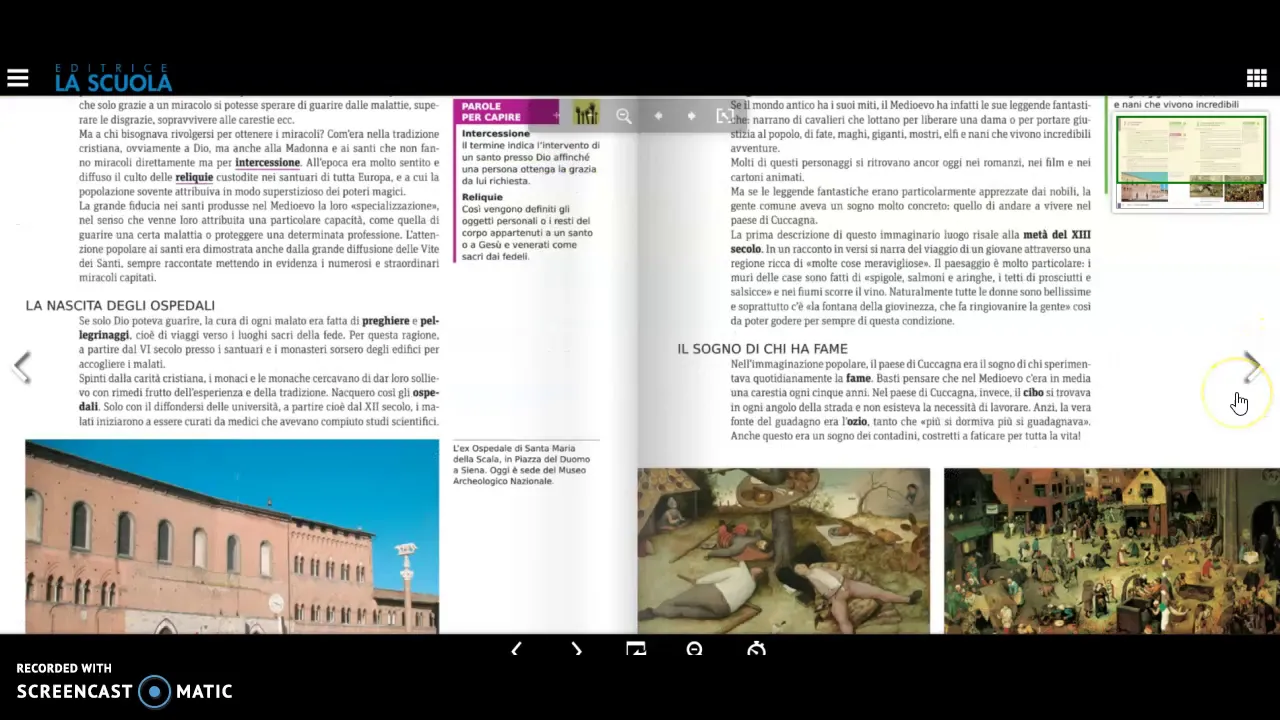
Task: Click the crowded village square painting
Action: (x=1111, y=550)
